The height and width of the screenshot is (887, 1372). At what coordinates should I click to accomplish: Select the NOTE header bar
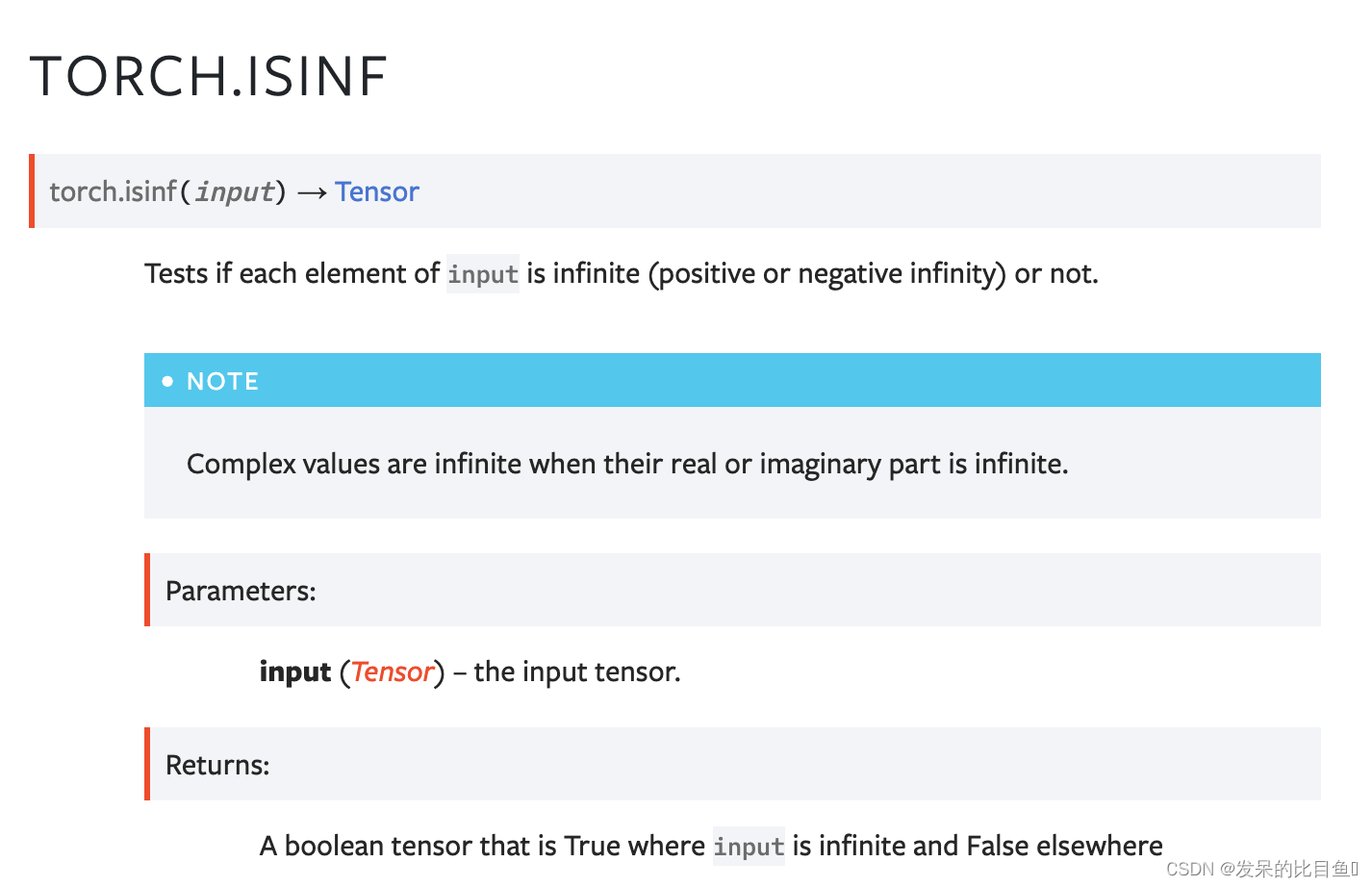pyautogui.click(x=732, y=380)
